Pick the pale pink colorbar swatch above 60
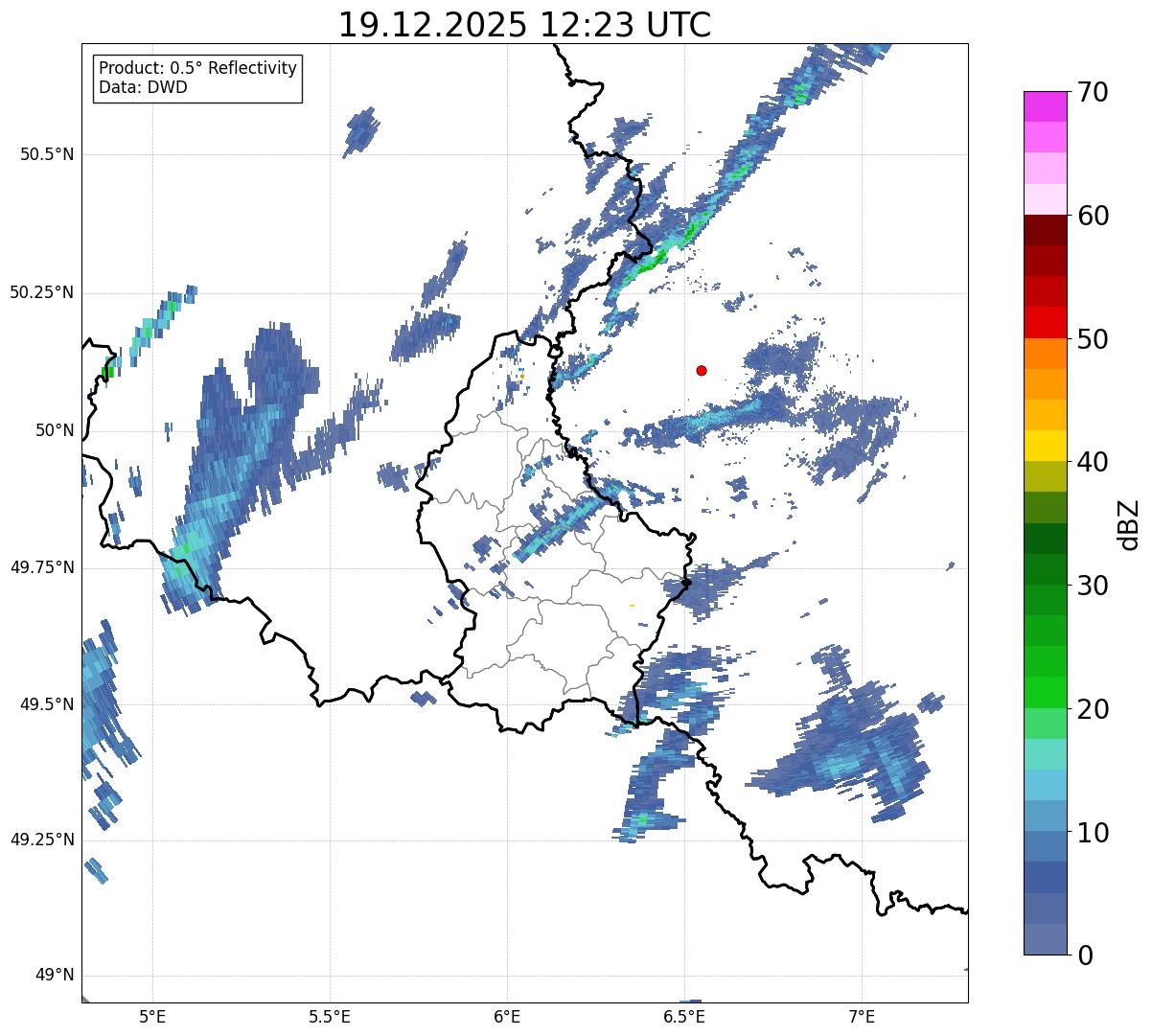 (1045, 199)
